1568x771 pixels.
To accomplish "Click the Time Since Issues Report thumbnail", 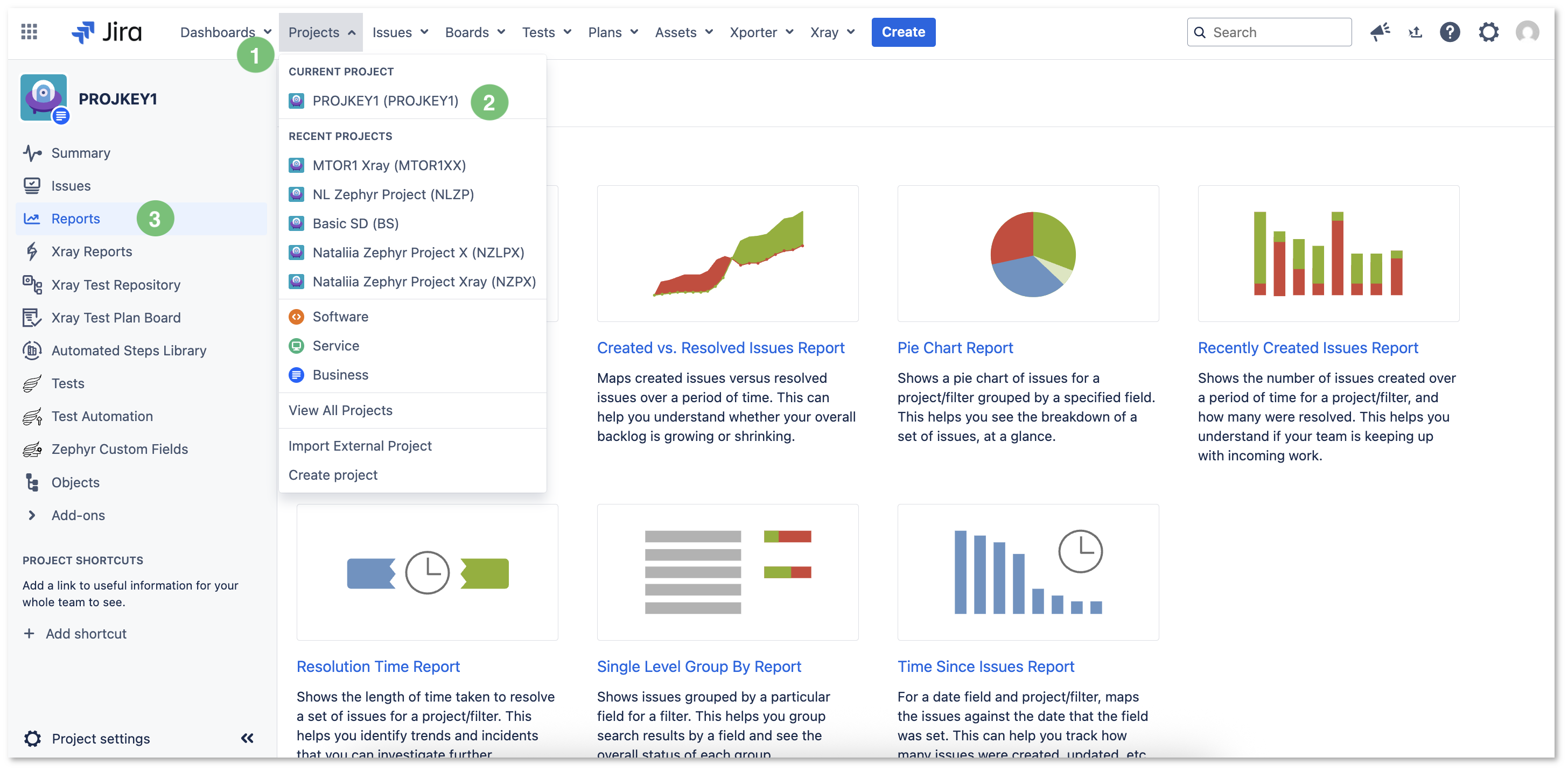I will 1028,573.
